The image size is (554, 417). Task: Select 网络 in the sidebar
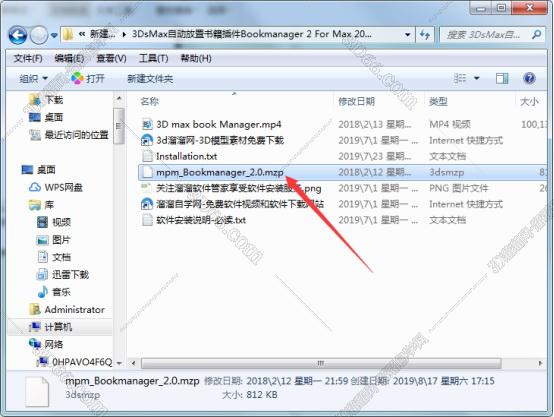(x=54, y=344)
